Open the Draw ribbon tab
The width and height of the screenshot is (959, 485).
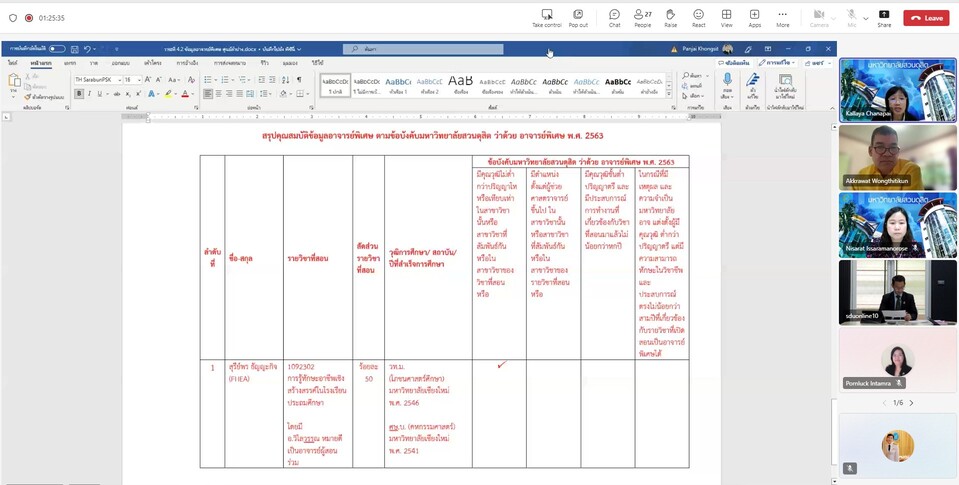click(x=93, y=63)
